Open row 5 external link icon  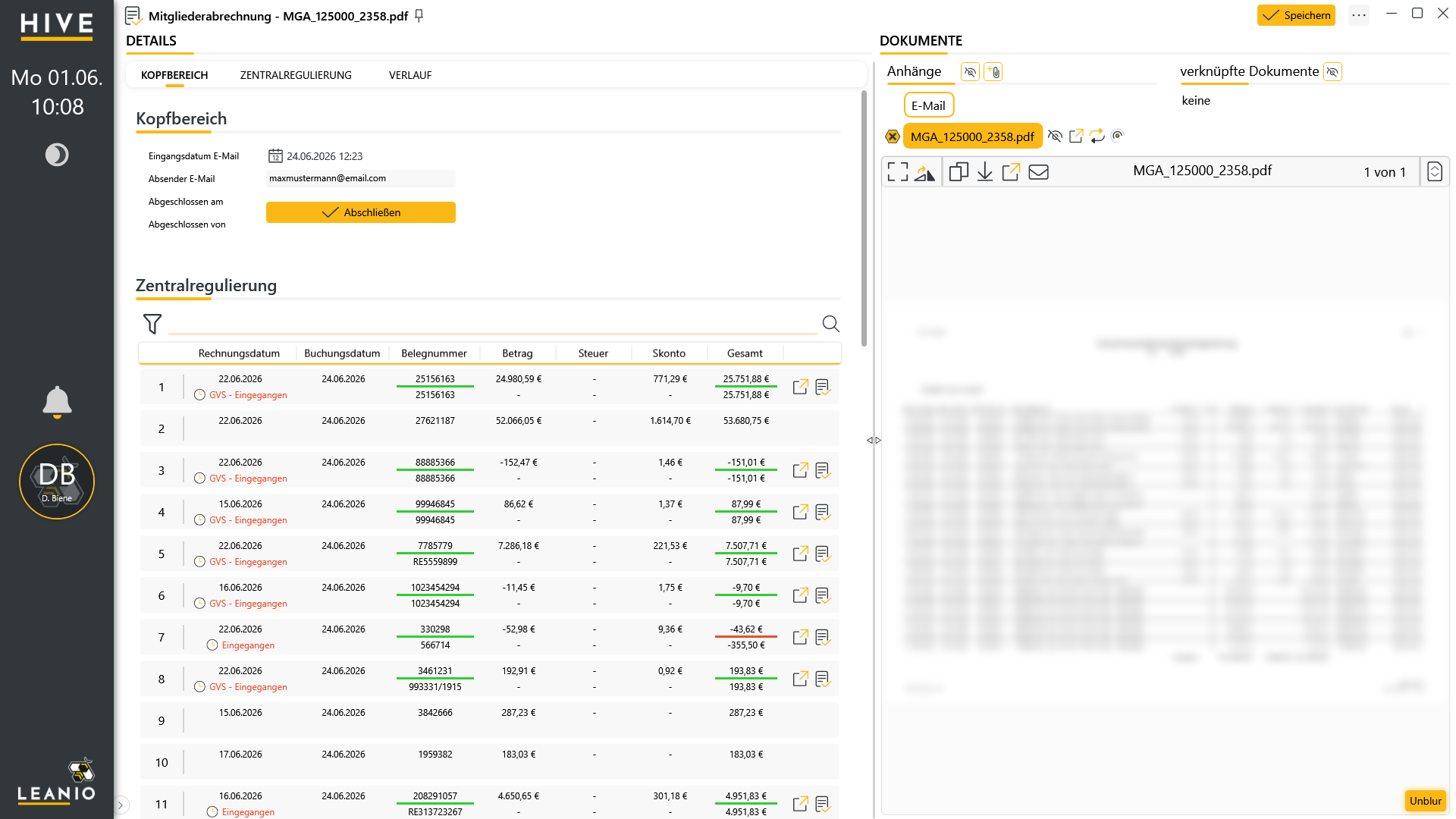[x=800, y=554]
